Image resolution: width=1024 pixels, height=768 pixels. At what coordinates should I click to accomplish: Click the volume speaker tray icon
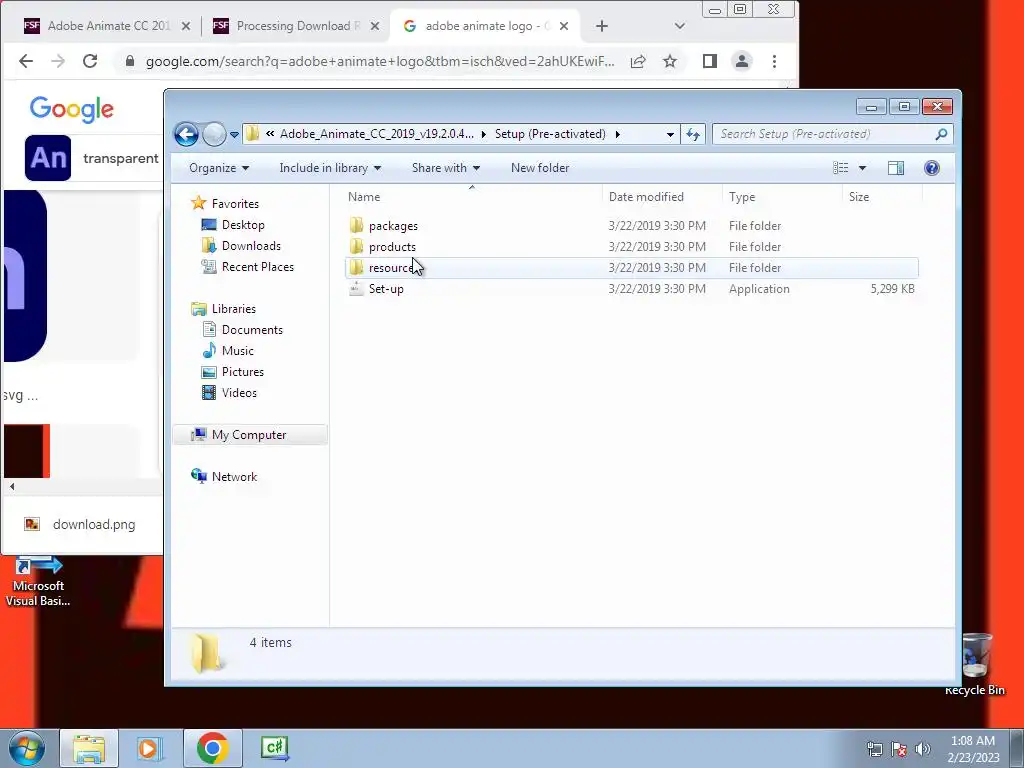923,749
